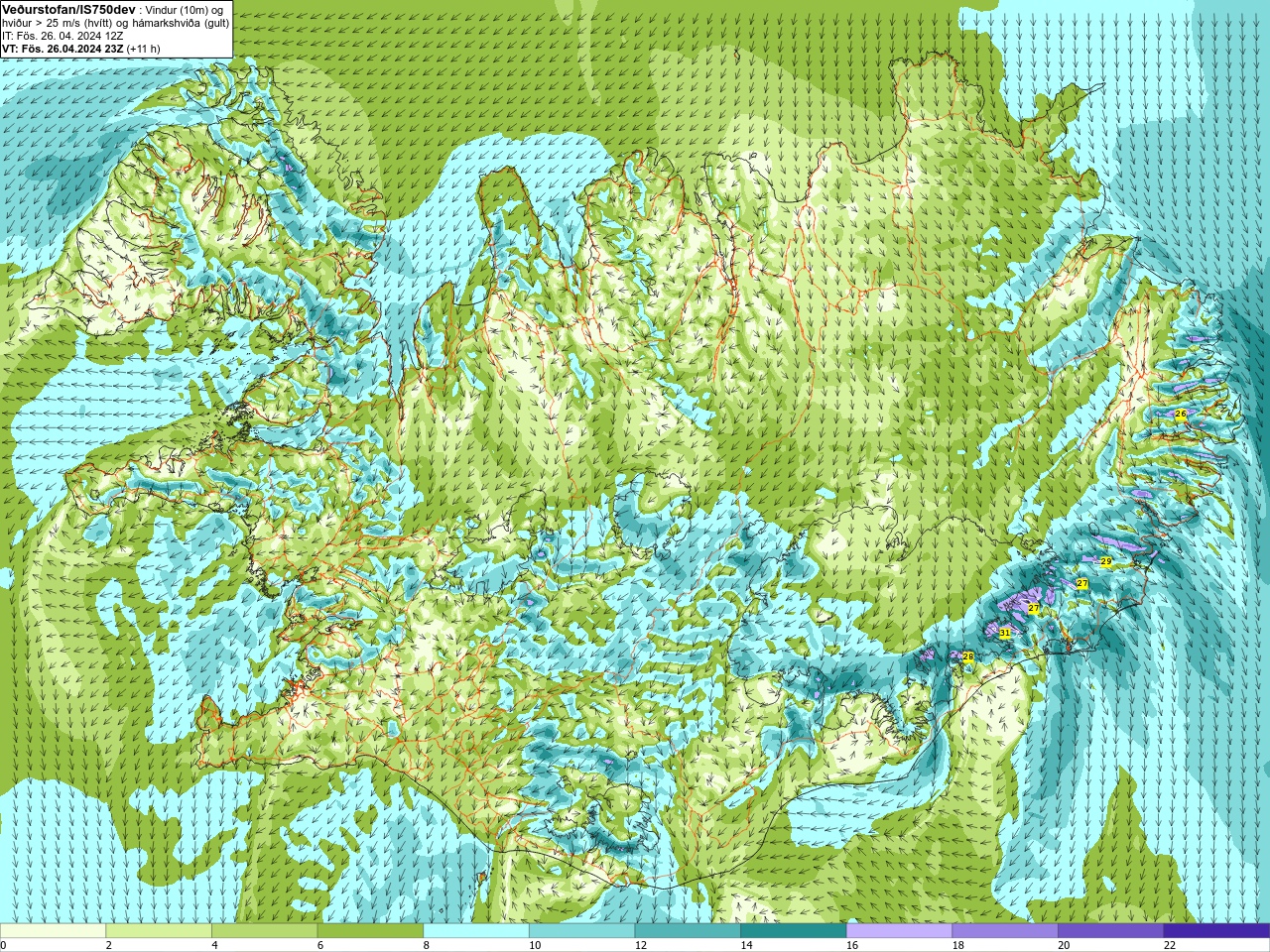Click the pale yellow 0–2 m/s legend swatch
1270x952 pixels.
[x=53, y=931]
